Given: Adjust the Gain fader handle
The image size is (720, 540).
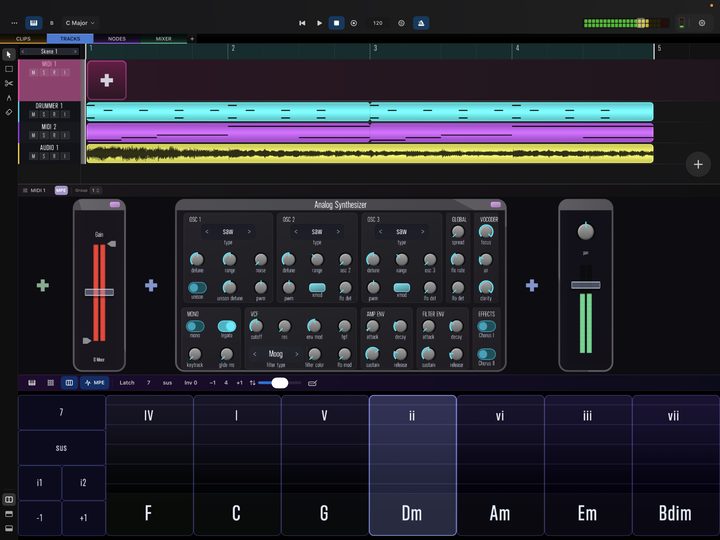Looking at the screenshot, I should click(x=99, y=292).
